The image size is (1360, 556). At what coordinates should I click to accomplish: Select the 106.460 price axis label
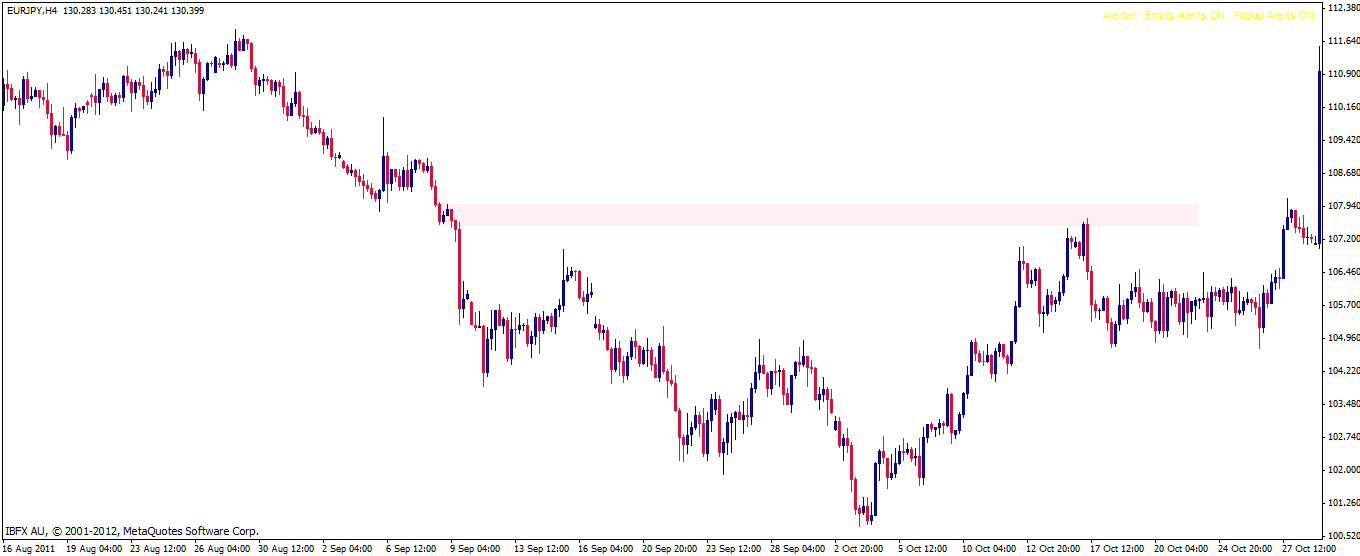[1341, 272]
